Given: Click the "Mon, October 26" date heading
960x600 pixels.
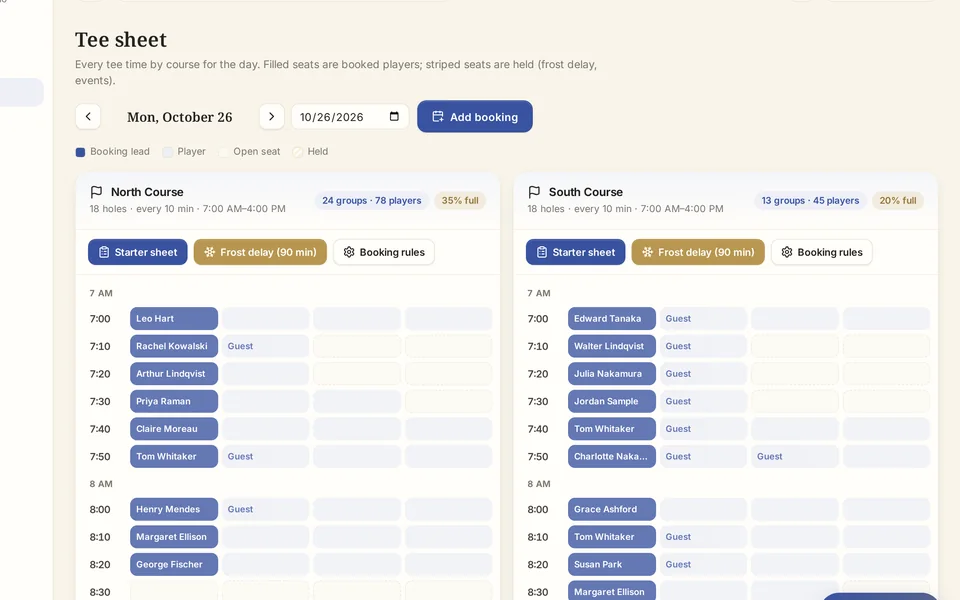Looking at the screenshot, I should click(x=179, y=117).
